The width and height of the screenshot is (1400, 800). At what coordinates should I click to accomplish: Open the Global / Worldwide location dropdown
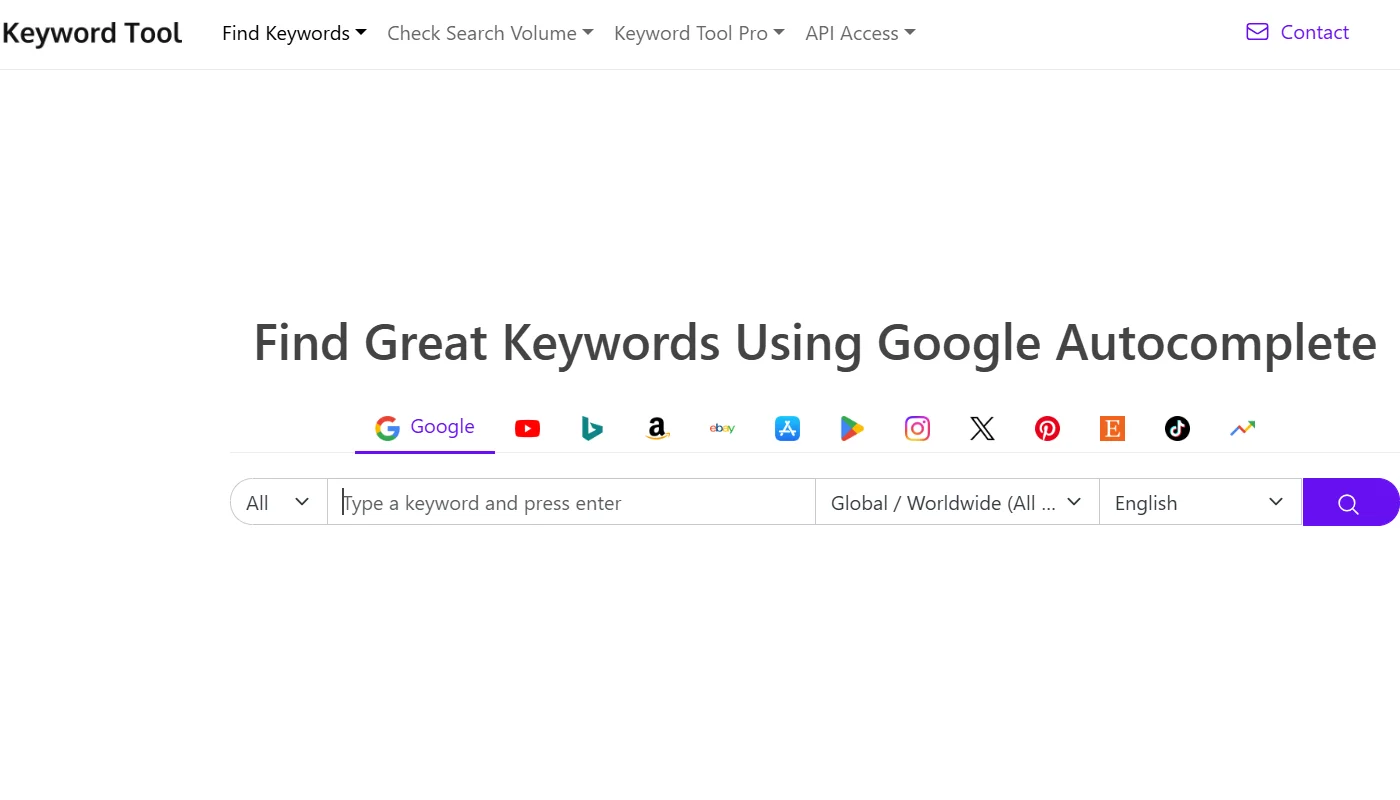957,502
